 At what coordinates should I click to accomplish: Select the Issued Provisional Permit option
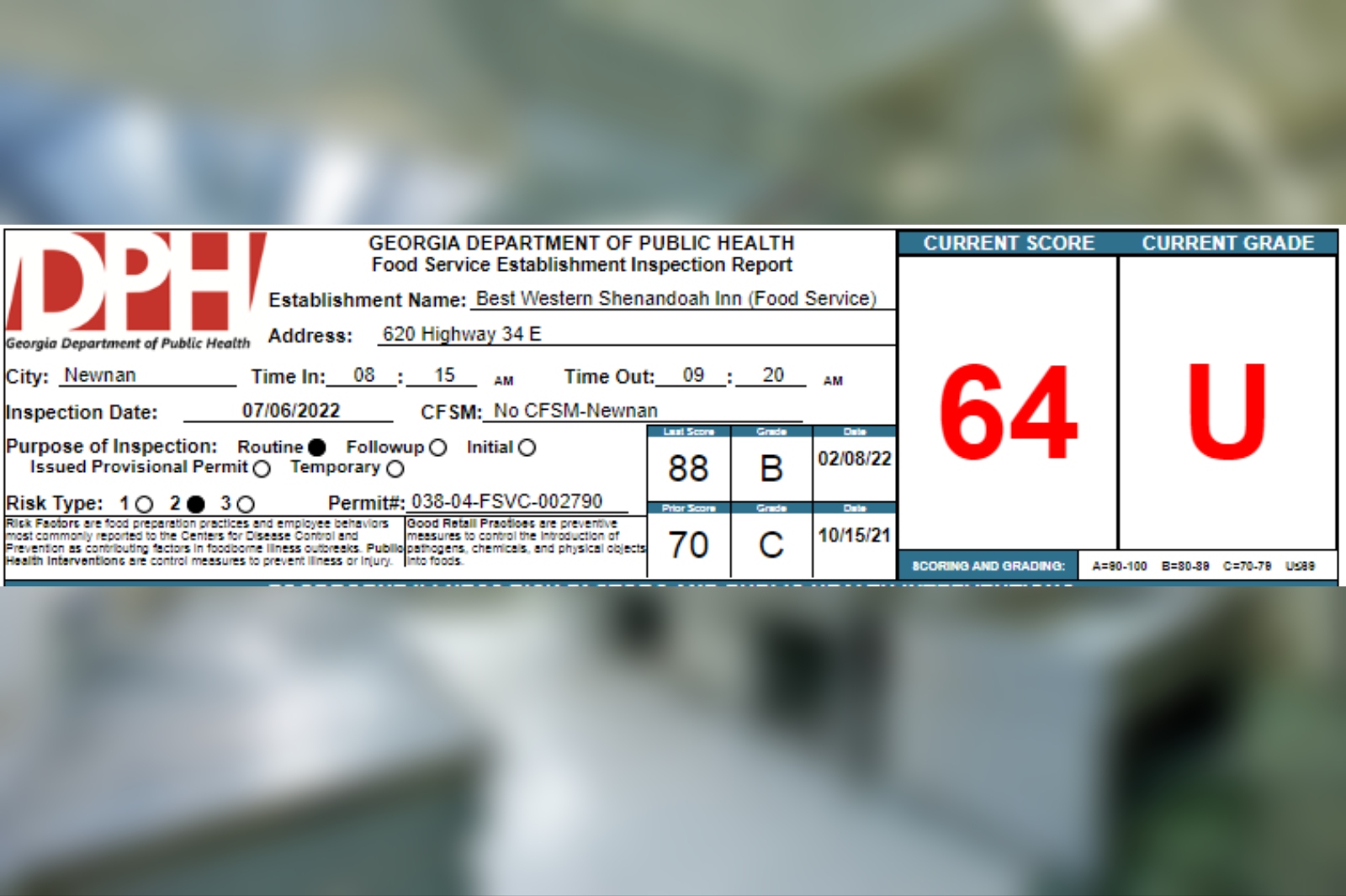click(x=262, y=469)
